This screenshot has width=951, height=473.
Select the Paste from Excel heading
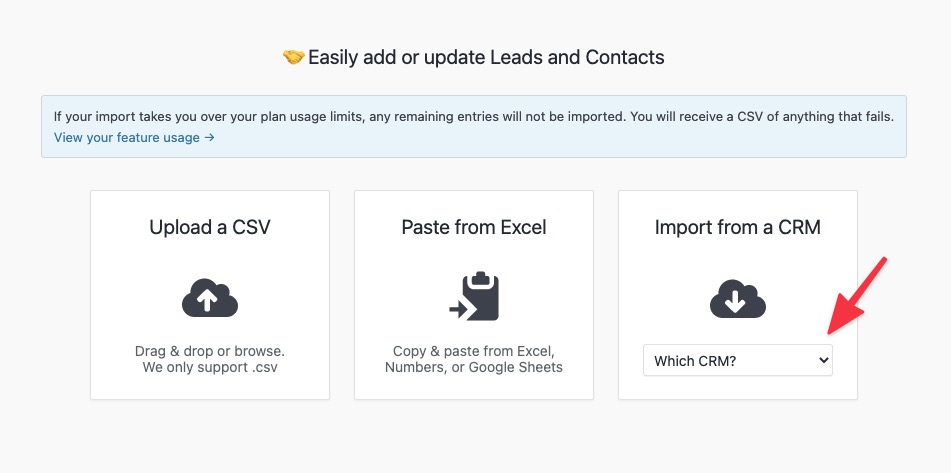[x=474, y=227]
